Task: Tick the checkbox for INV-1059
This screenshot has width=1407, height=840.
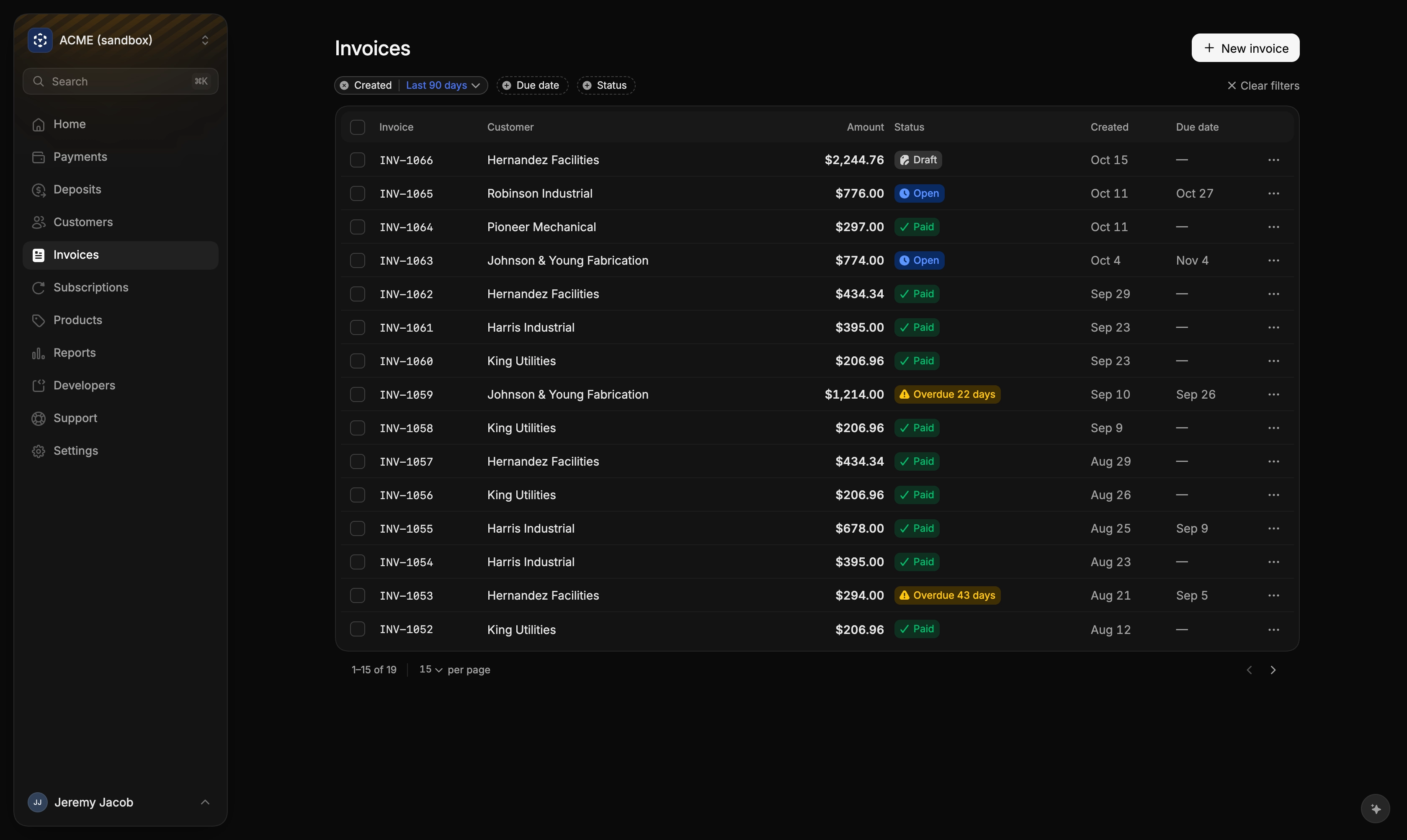Action: pos(358,394)
